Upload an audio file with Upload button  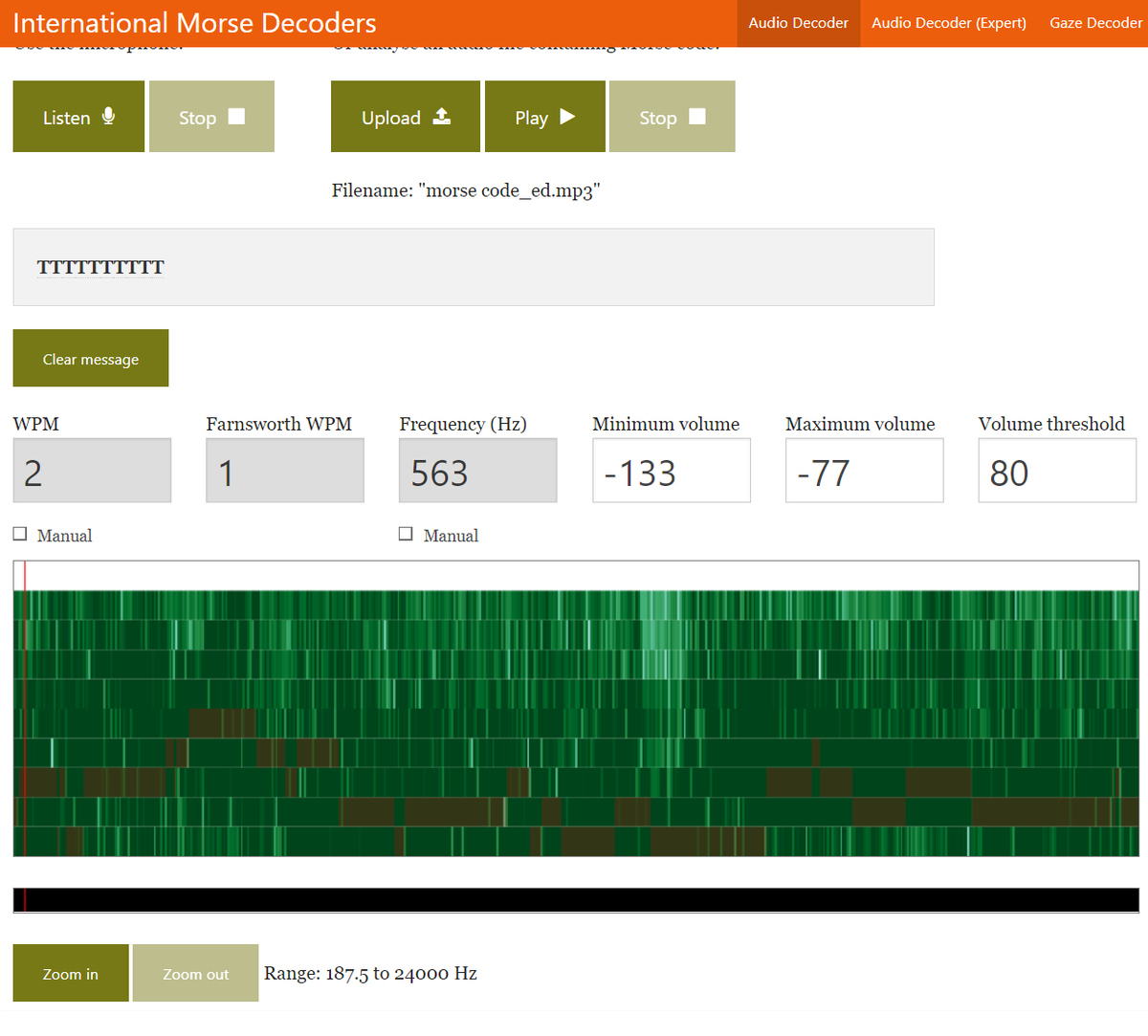pos(406,117)
